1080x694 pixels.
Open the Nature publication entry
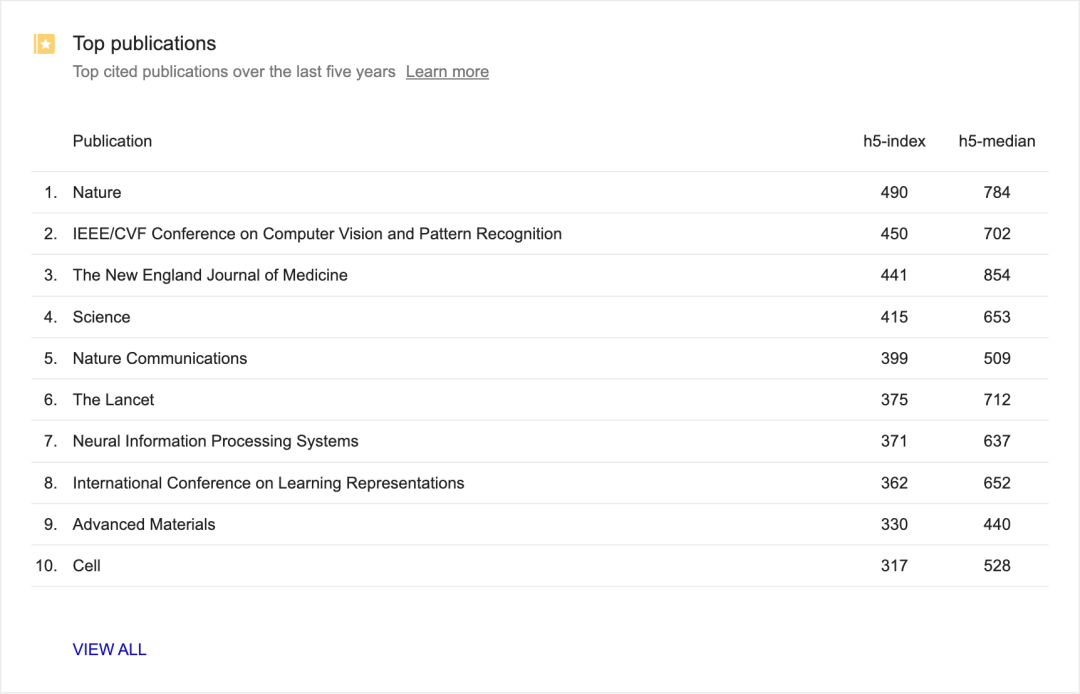tap(97, 192)
